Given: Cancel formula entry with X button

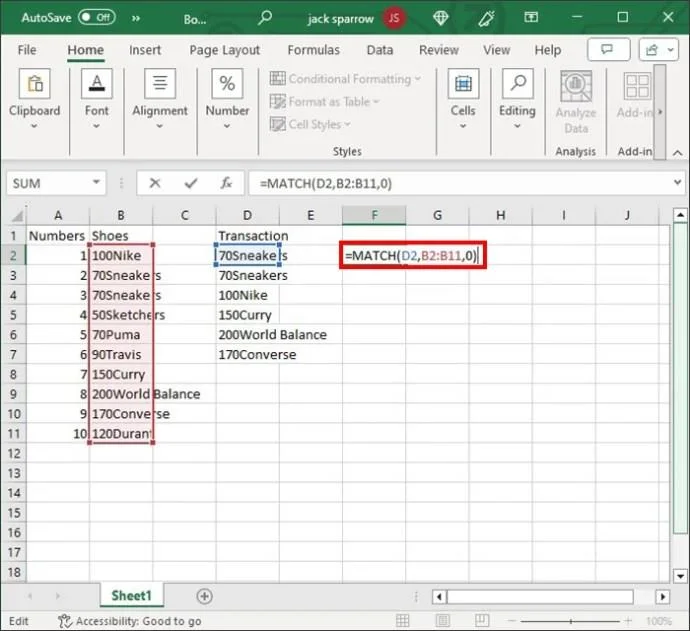Looking at the screenshot, I should (x=155, y=183).
